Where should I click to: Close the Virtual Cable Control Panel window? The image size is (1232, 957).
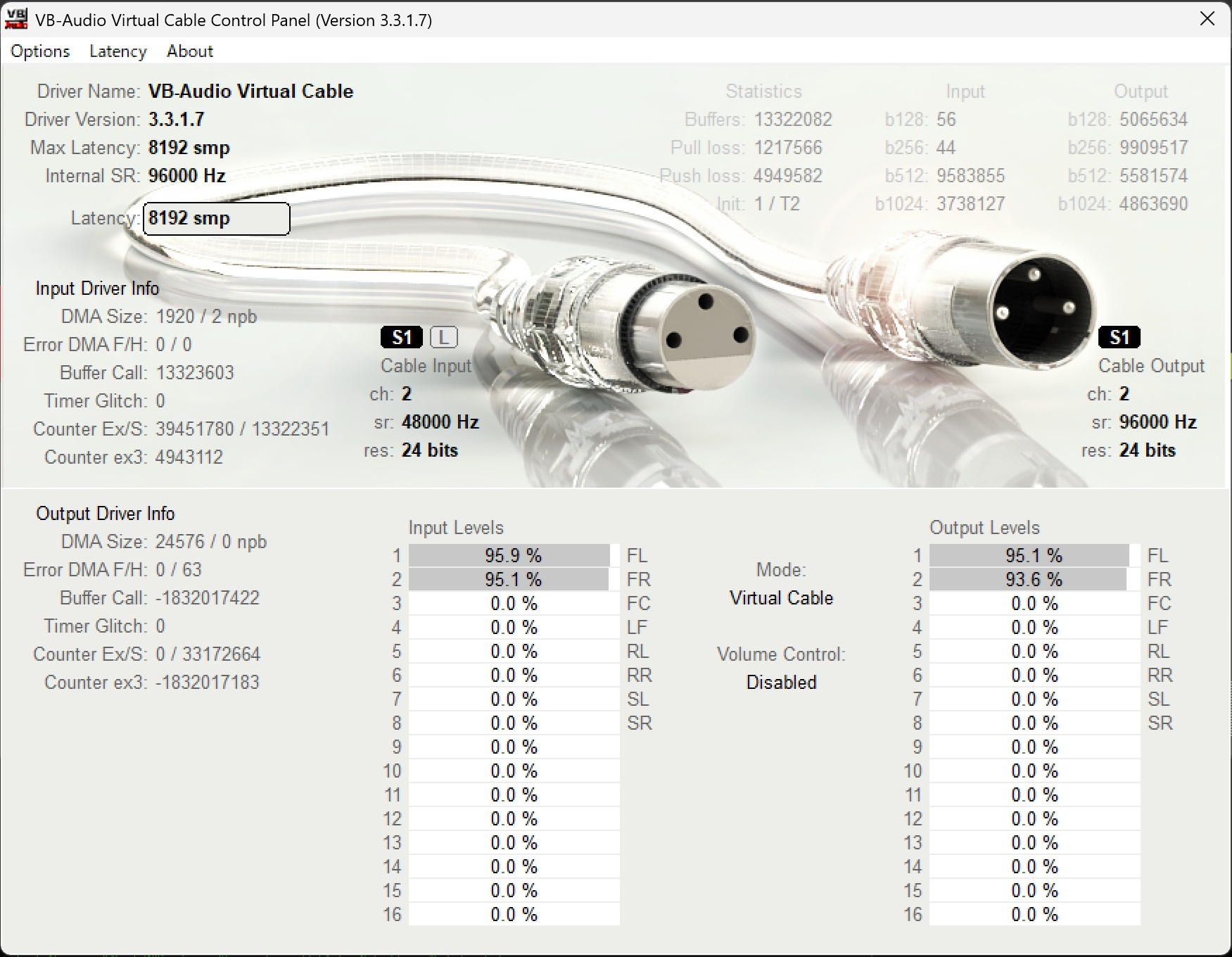[x=1207, y=19]
